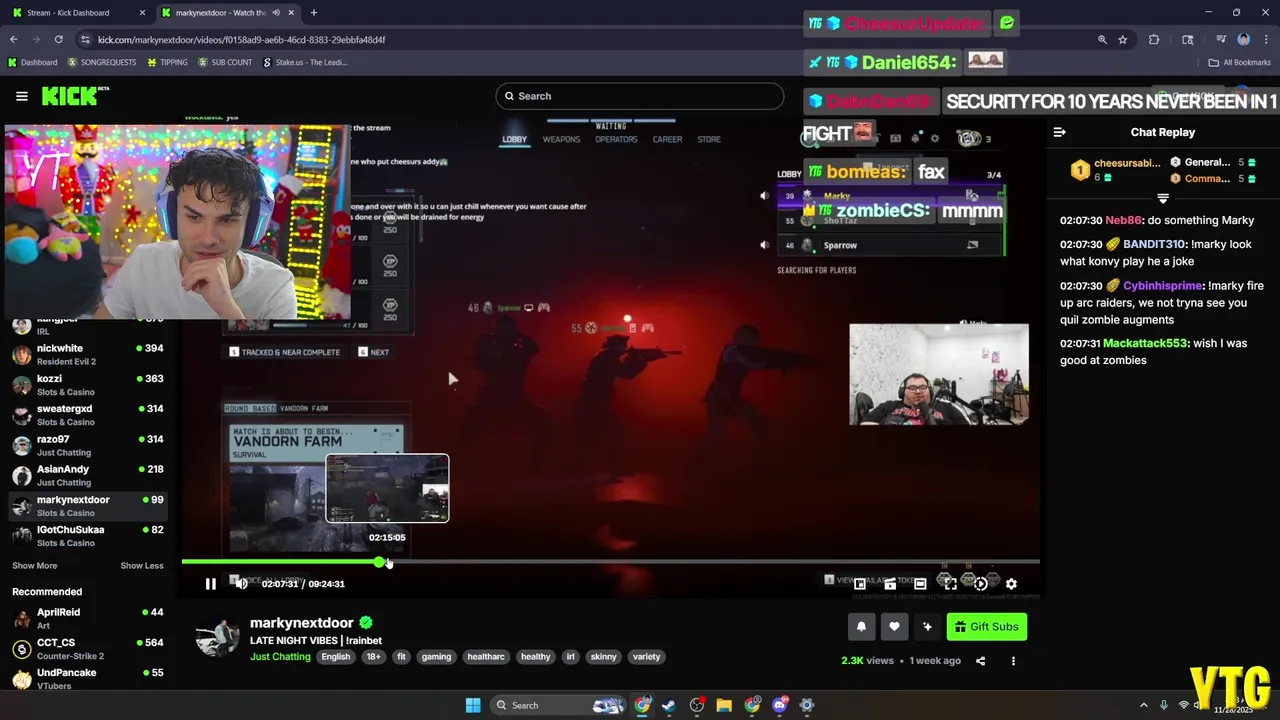Viewport: 1280px width, 720px height.
Task: Open IGotChuSukaa channel in sidebar
Action: (87, 536)
